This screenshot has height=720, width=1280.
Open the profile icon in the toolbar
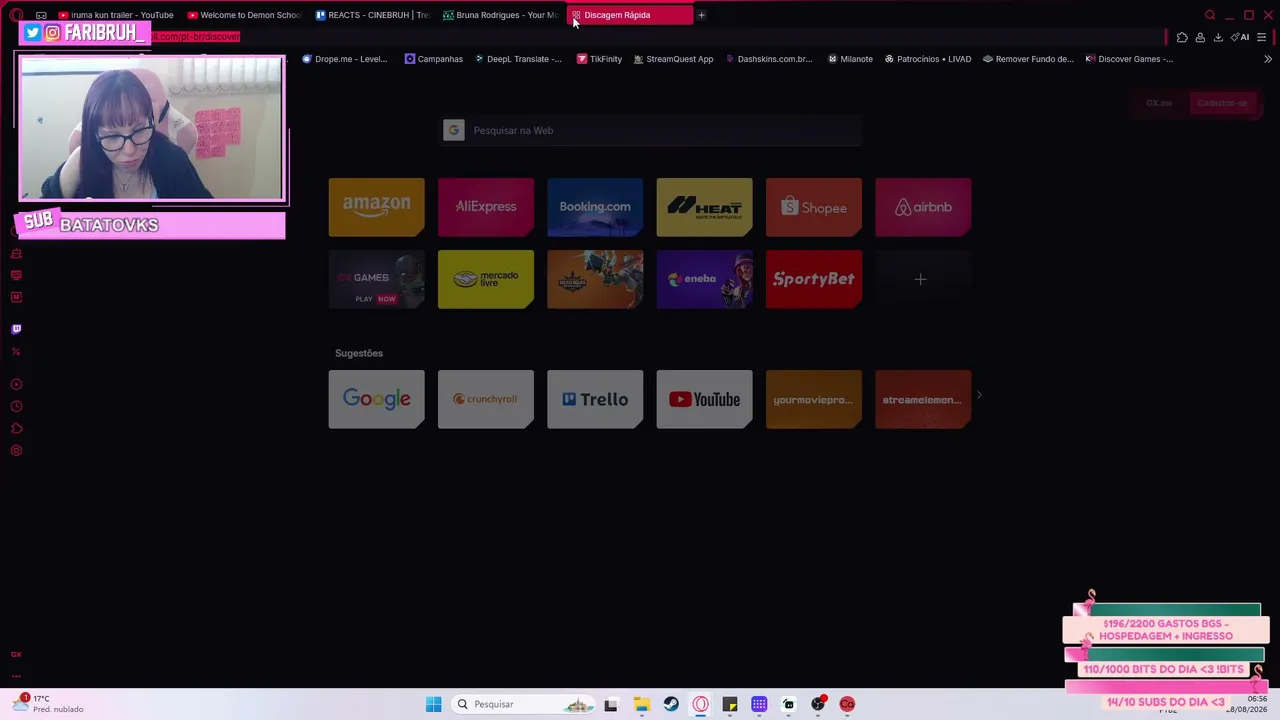(1200, 37)
